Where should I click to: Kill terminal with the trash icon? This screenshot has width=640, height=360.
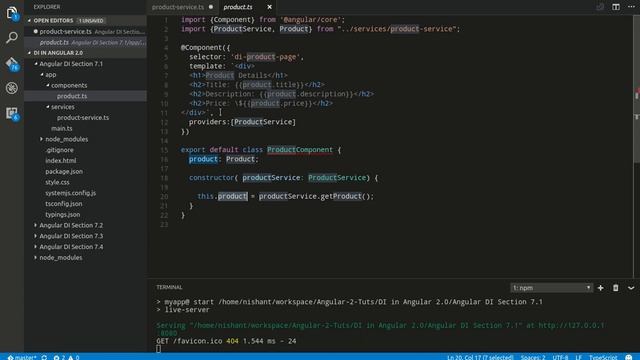pos(616,288)
